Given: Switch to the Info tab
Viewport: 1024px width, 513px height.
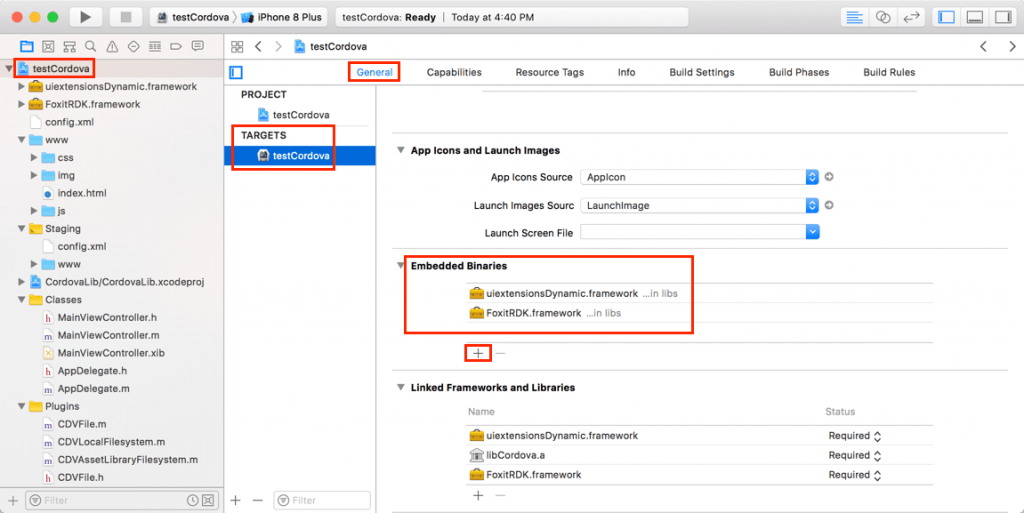Looking at the screenshot, I should point(626,72).
